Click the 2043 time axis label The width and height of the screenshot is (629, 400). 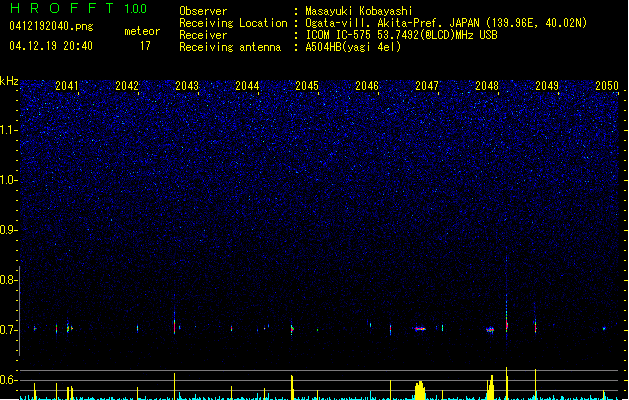pos(187,86)
